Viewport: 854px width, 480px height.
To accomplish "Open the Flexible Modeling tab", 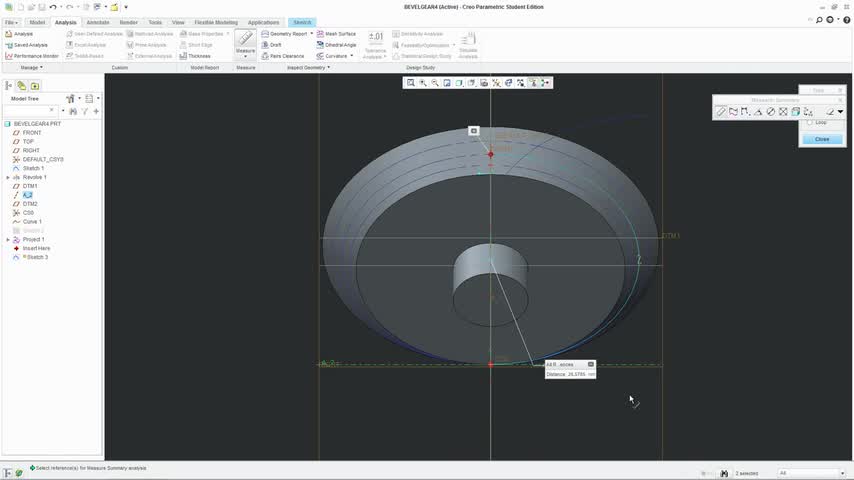I will 216,22.
